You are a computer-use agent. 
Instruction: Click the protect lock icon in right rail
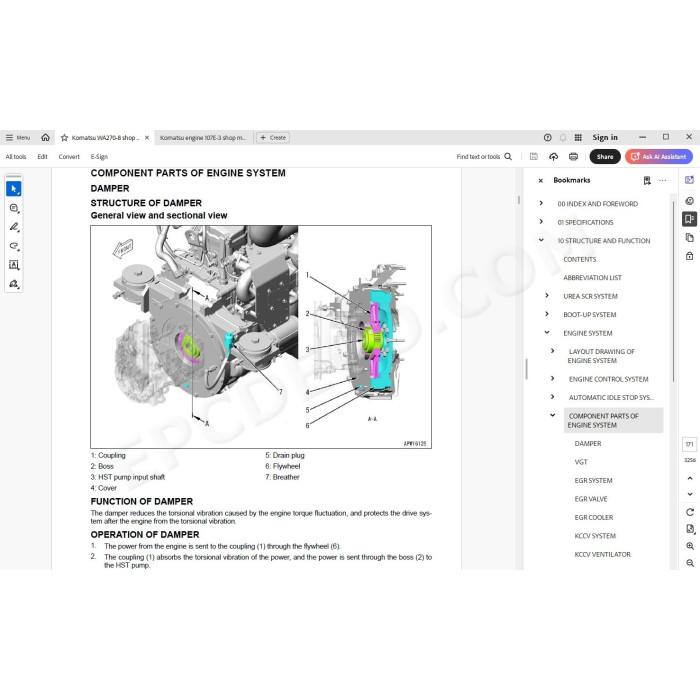click(x=690, y=256)
